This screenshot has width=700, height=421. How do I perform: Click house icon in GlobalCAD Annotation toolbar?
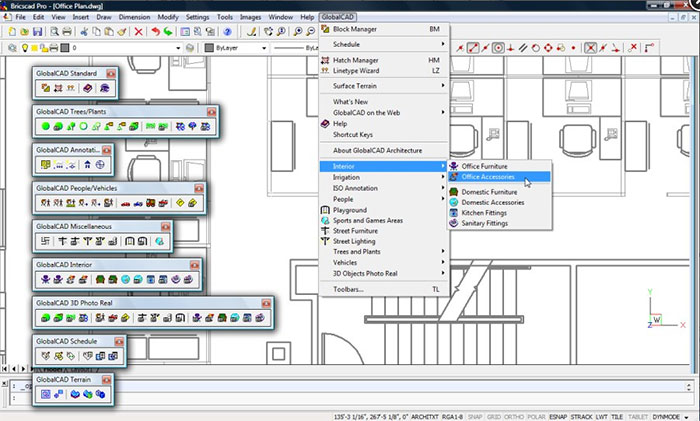[88, 165]
